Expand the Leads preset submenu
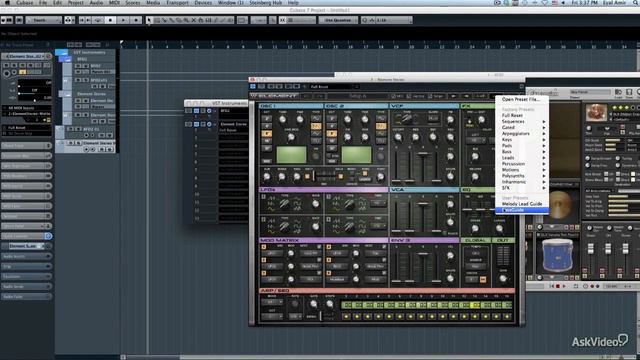 click(522, 158)
